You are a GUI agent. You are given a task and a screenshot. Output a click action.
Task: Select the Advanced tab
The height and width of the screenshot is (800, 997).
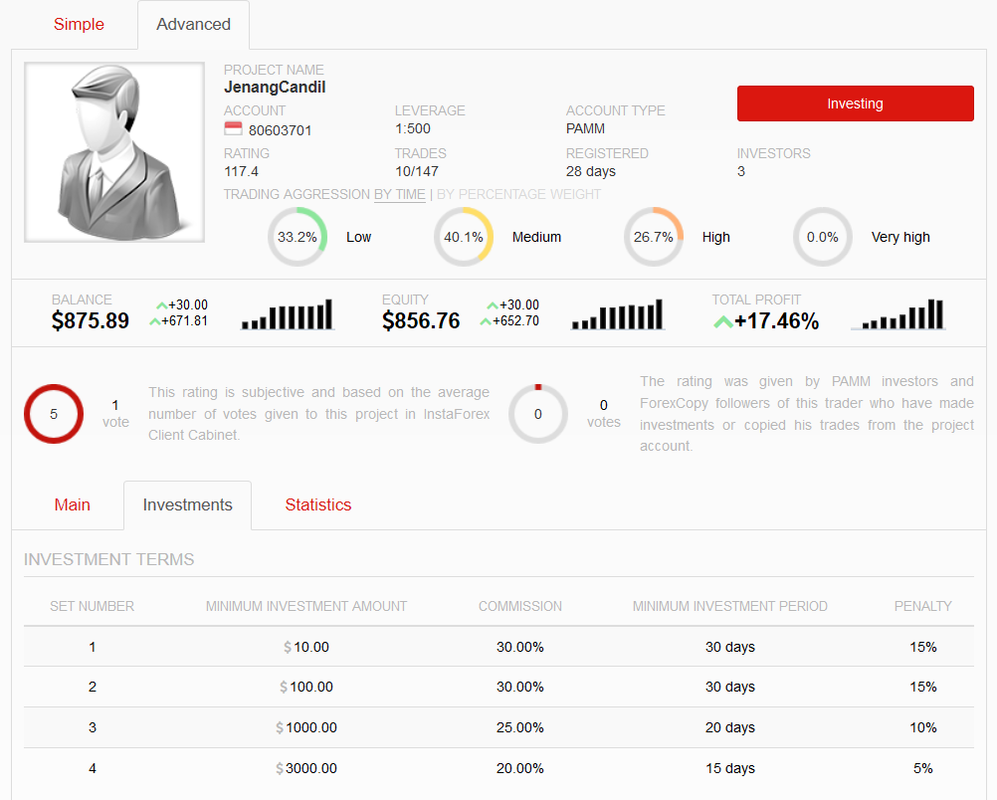[193, 24]
